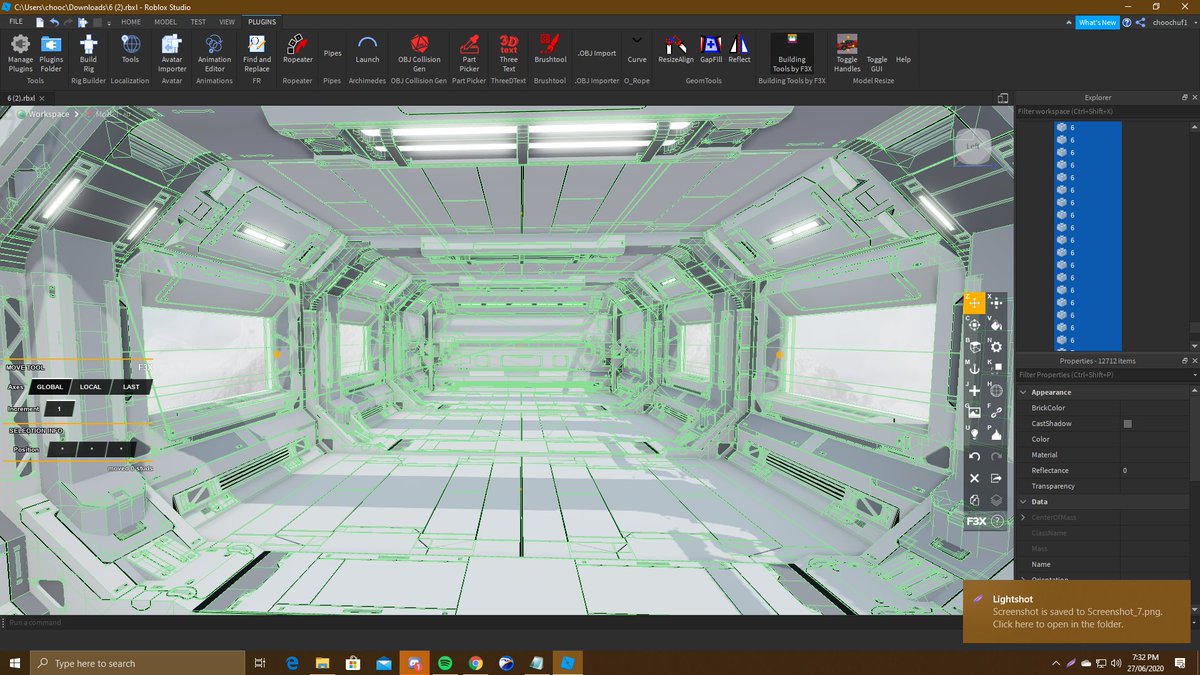Screen dimensions: 1200x675
Task: Select the F3X Anchor tool
Action: [975, 368]
